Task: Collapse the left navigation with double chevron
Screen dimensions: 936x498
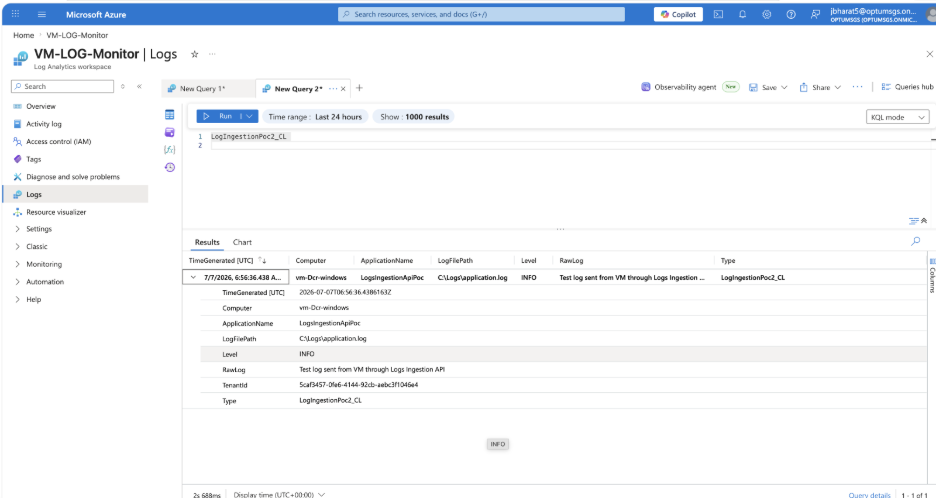Action: [x=139, y=87]
